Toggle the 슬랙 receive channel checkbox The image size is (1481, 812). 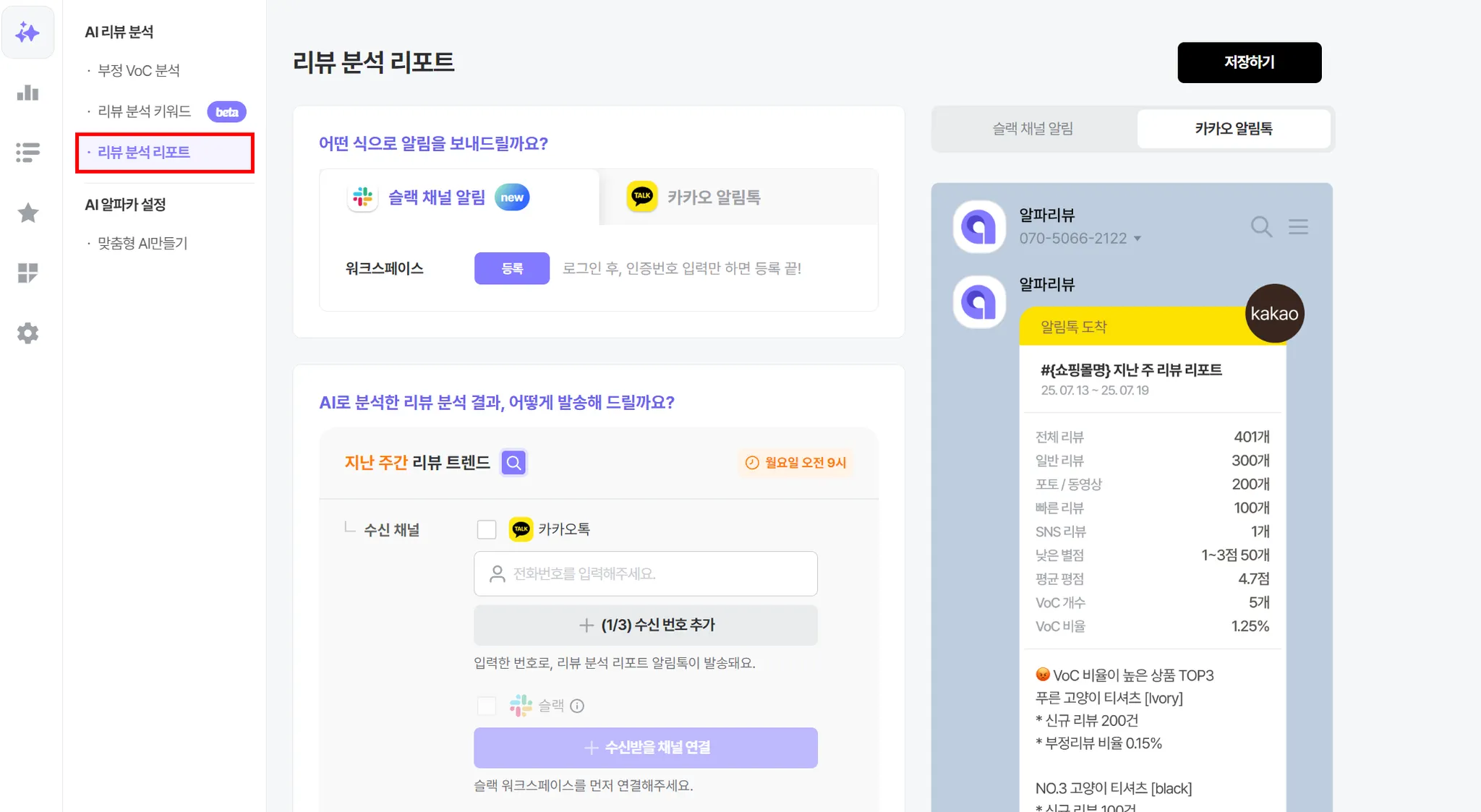[487, 706]
